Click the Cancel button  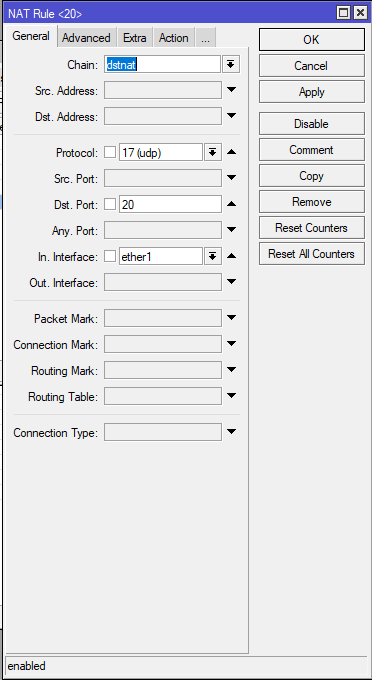(312, 65)
